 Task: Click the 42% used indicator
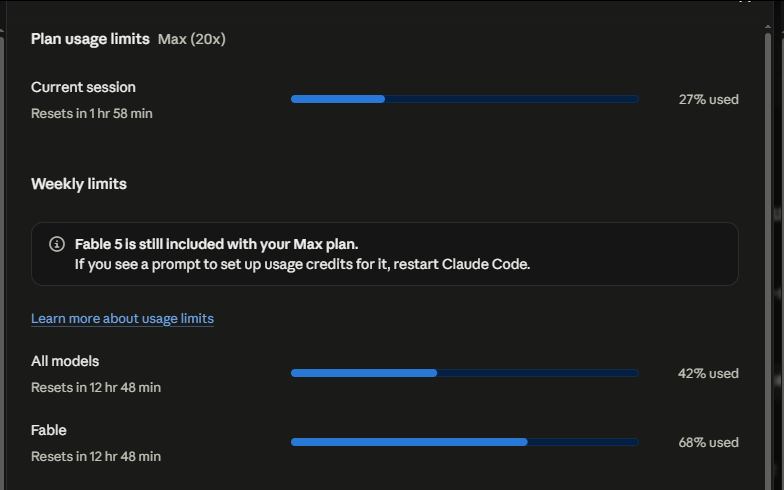708,374
